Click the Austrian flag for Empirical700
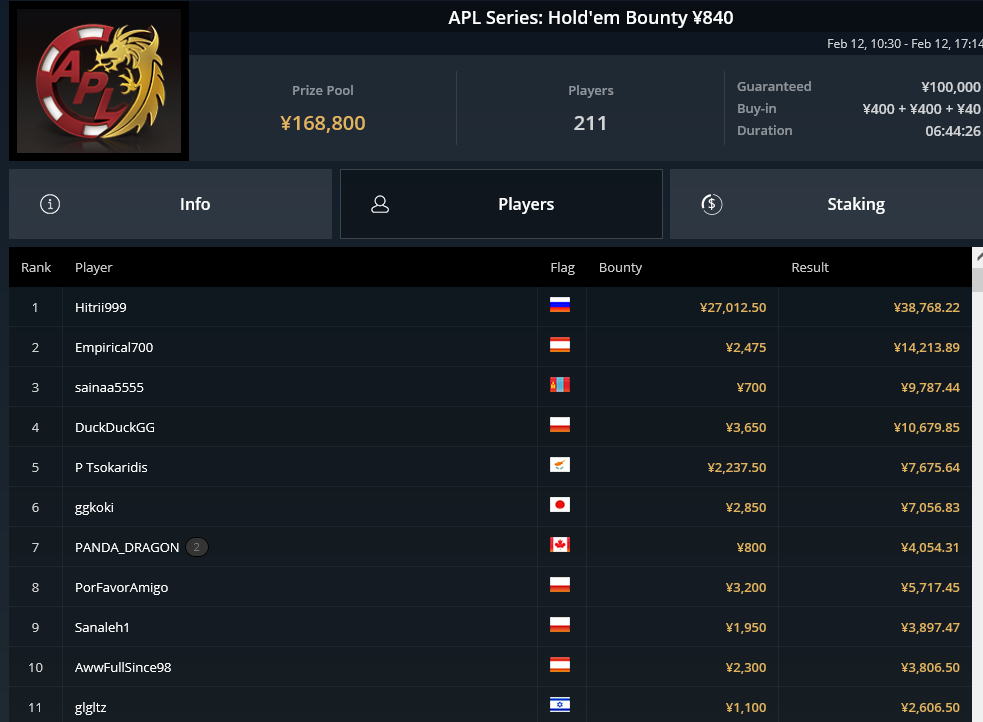This screenshot has height=722, width=983. pyautogui.click(x=560, y=345)
